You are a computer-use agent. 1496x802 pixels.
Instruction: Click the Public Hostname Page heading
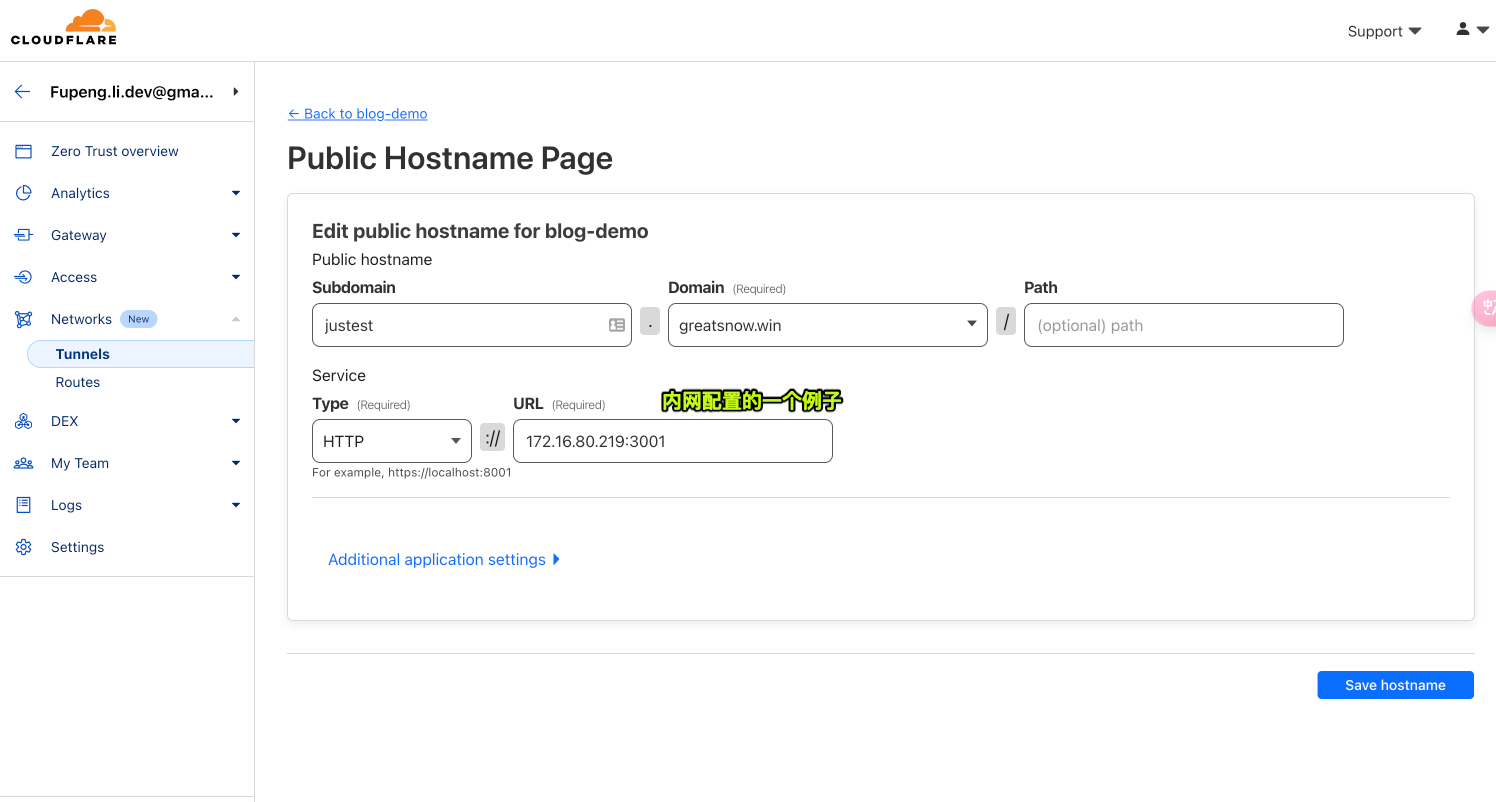click(450, 158)
